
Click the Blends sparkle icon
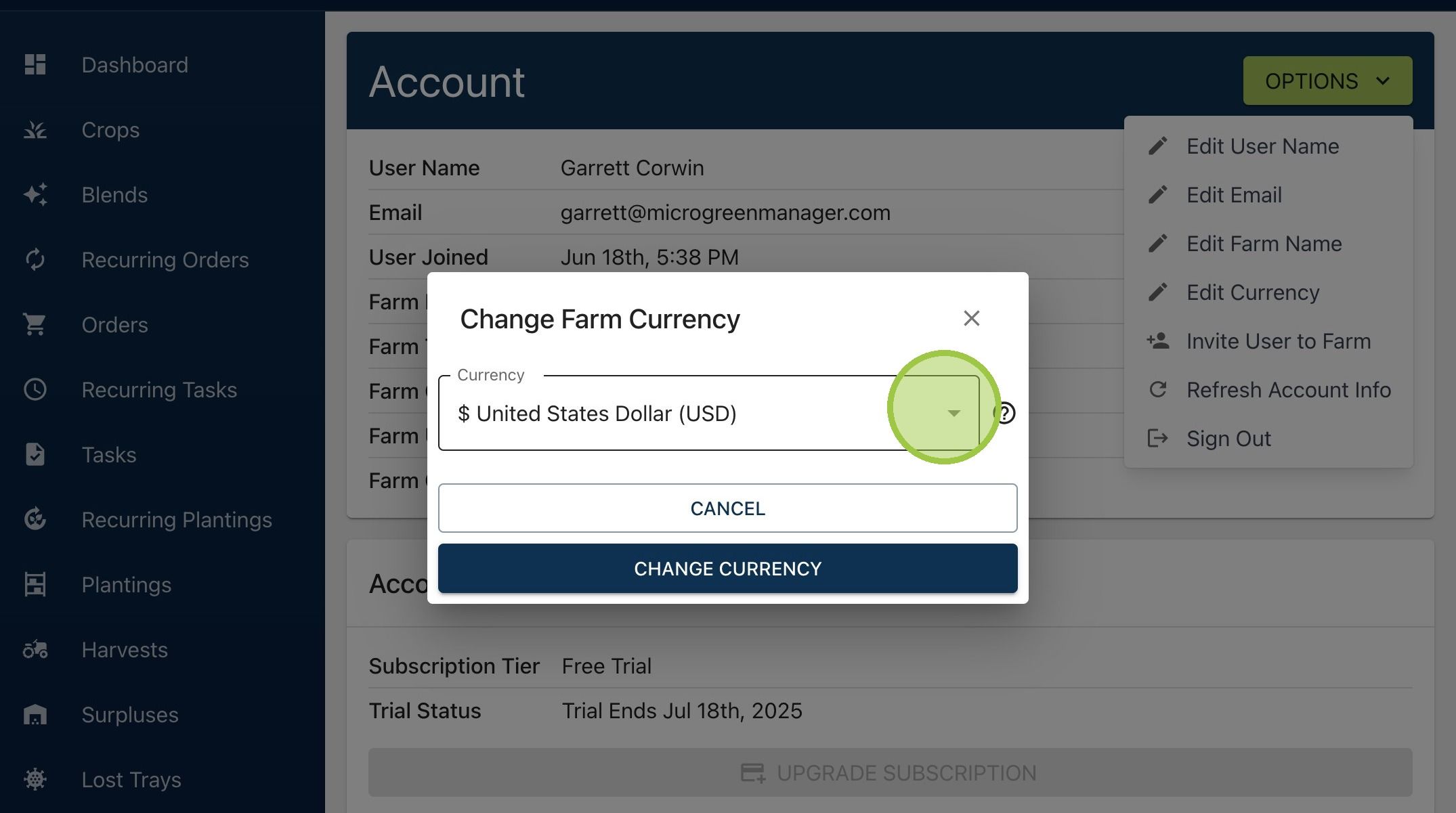35,195
